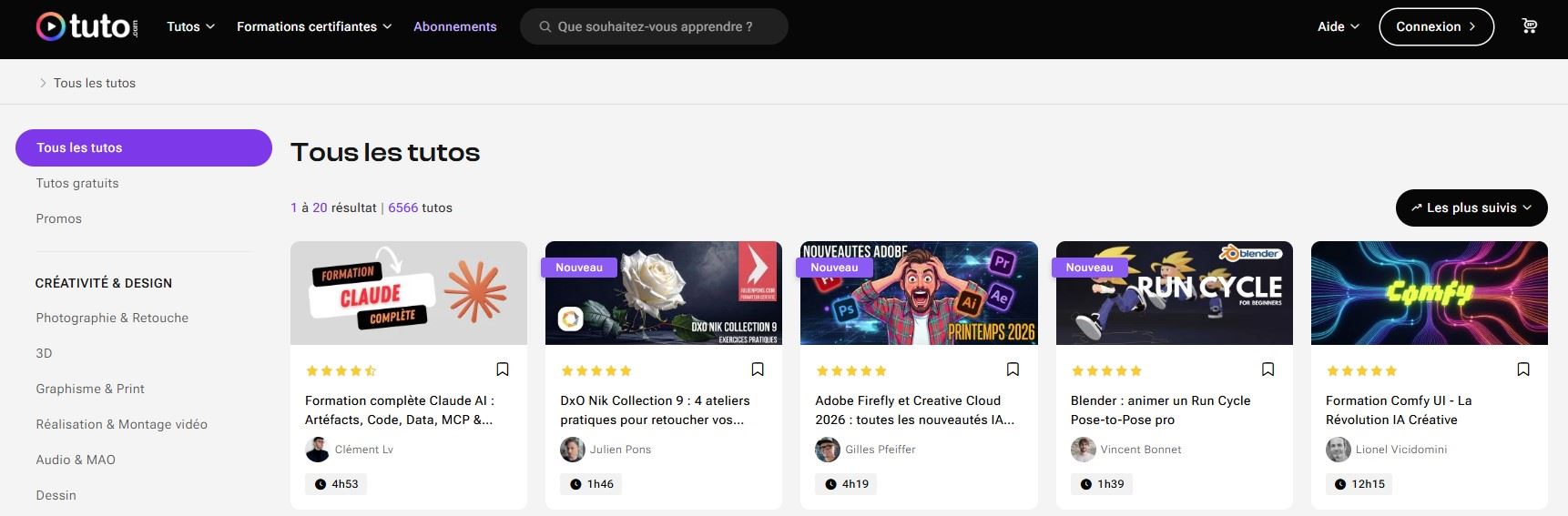Select Tous les tutos in sidebar
Screen dimensions: 1568x516
(144, 147)
